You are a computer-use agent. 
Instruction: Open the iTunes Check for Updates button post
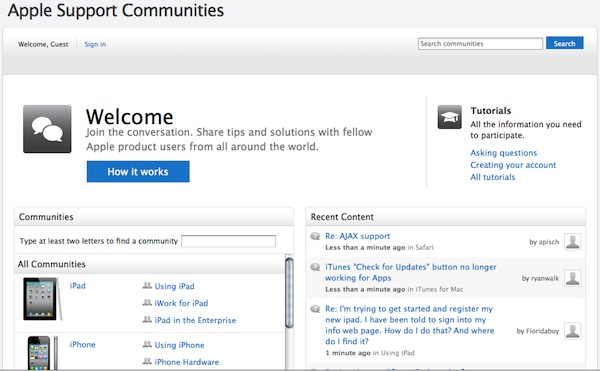coord(411,272)
